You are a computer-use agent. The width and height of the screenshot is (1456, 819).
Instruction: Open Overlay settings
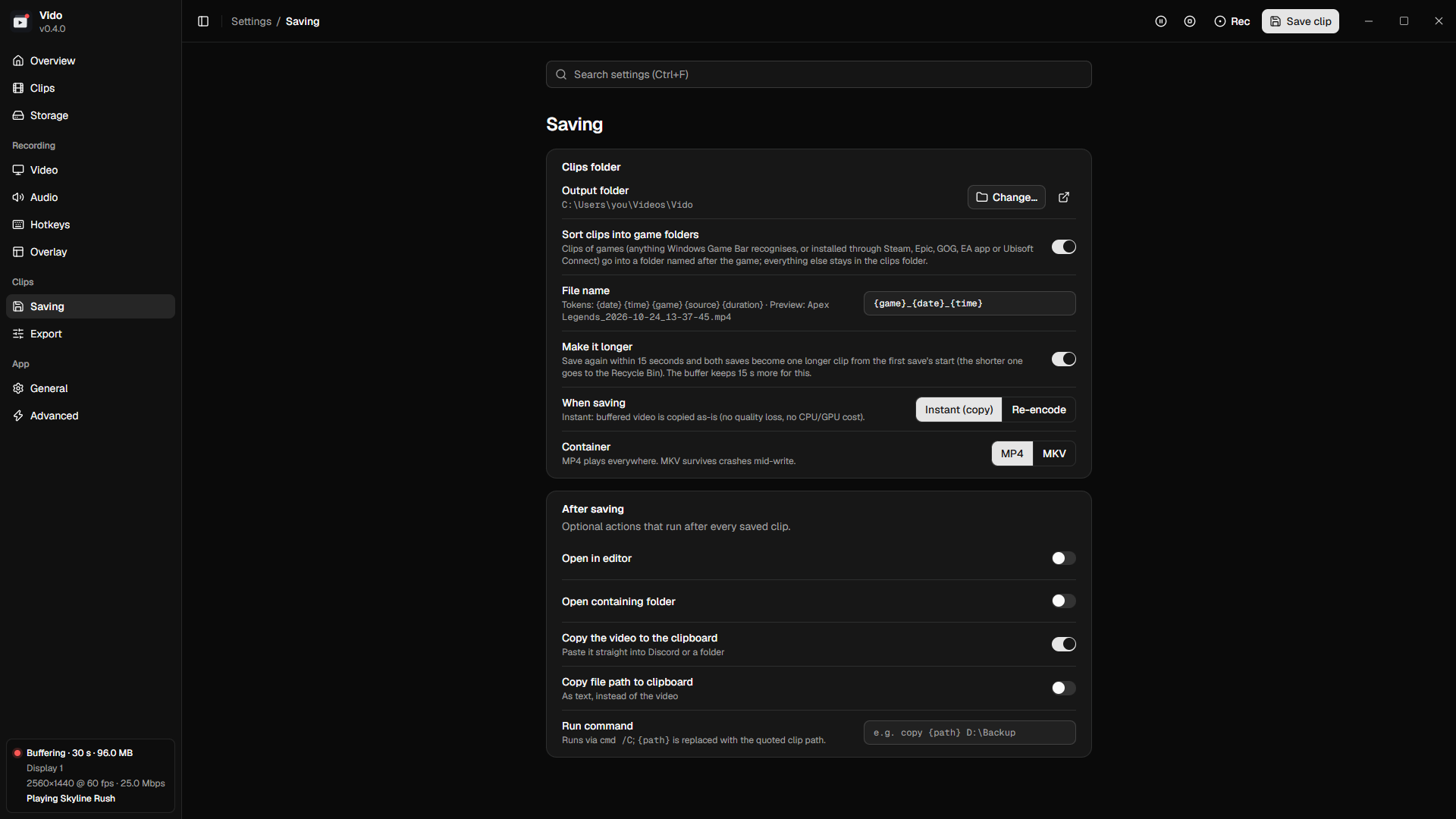(90, 252)
